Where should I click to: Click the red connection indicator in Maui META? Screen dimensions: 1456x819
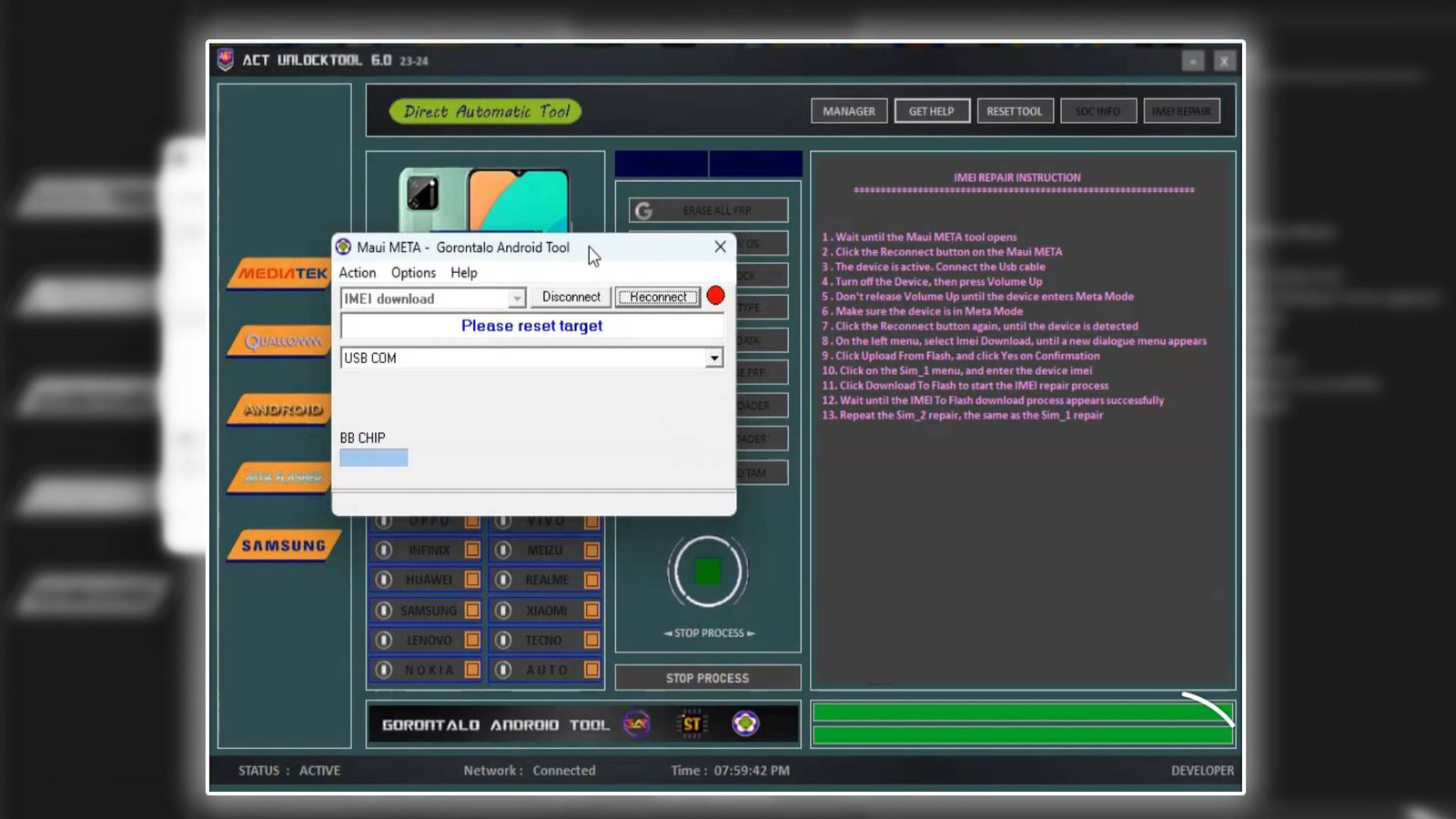pyautogui.click(x=716, y=295)
